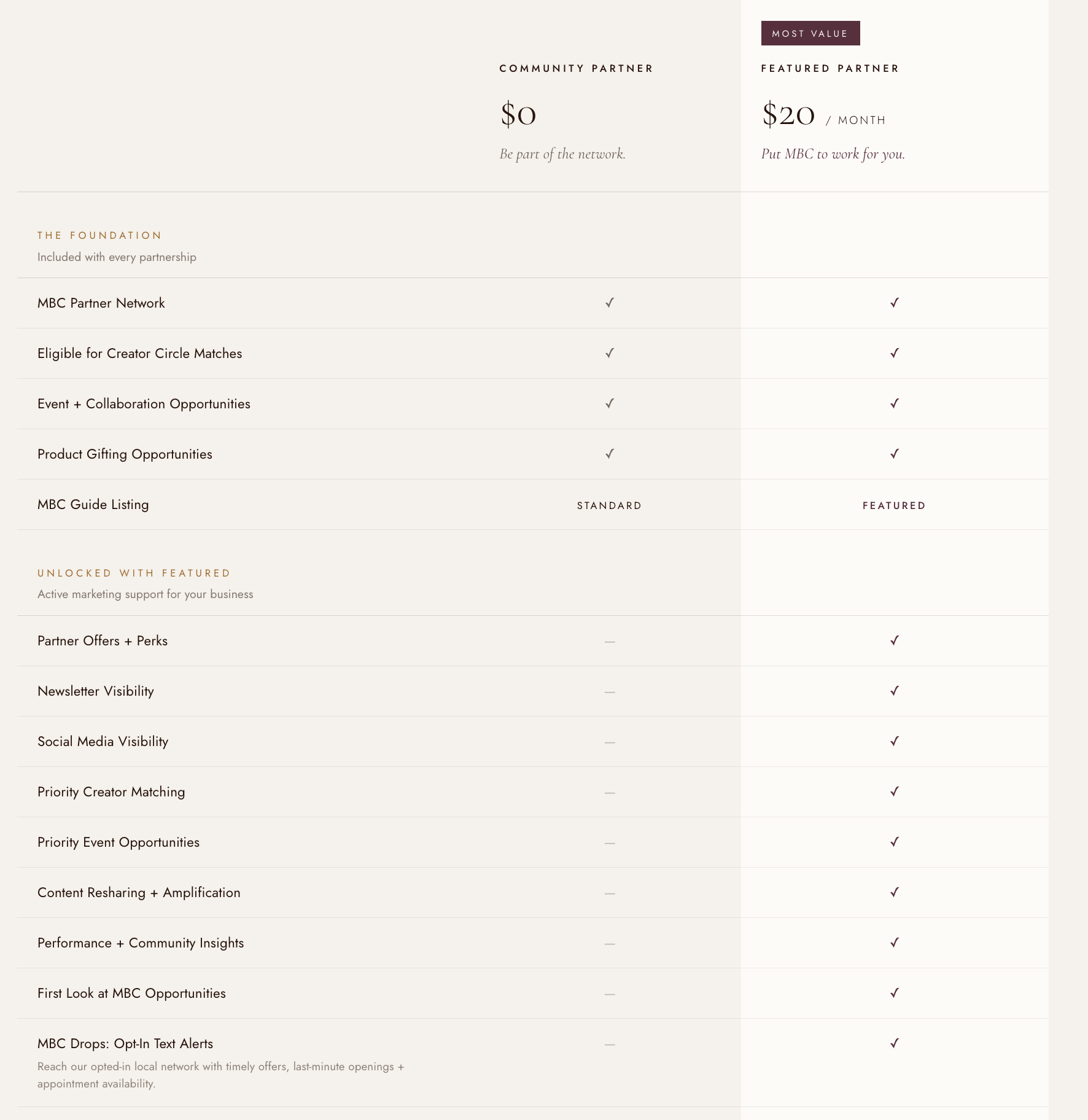Click Community checkmark for Event + Collaboration Opportunities
Image resolution: width=1088 pixels, height=1120 pixels.
(609, 403)
